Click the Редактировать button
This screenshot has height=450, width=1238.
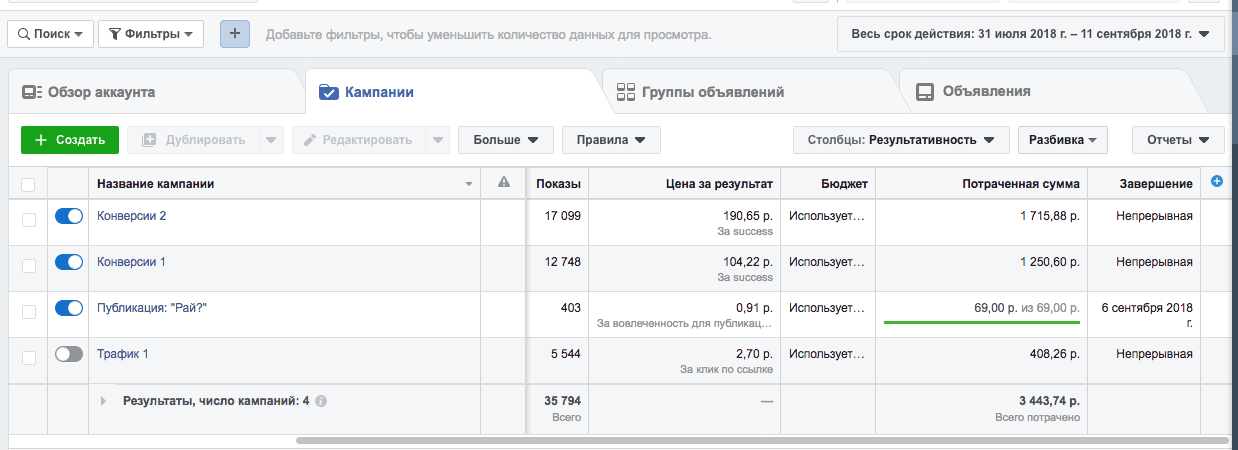359,140
